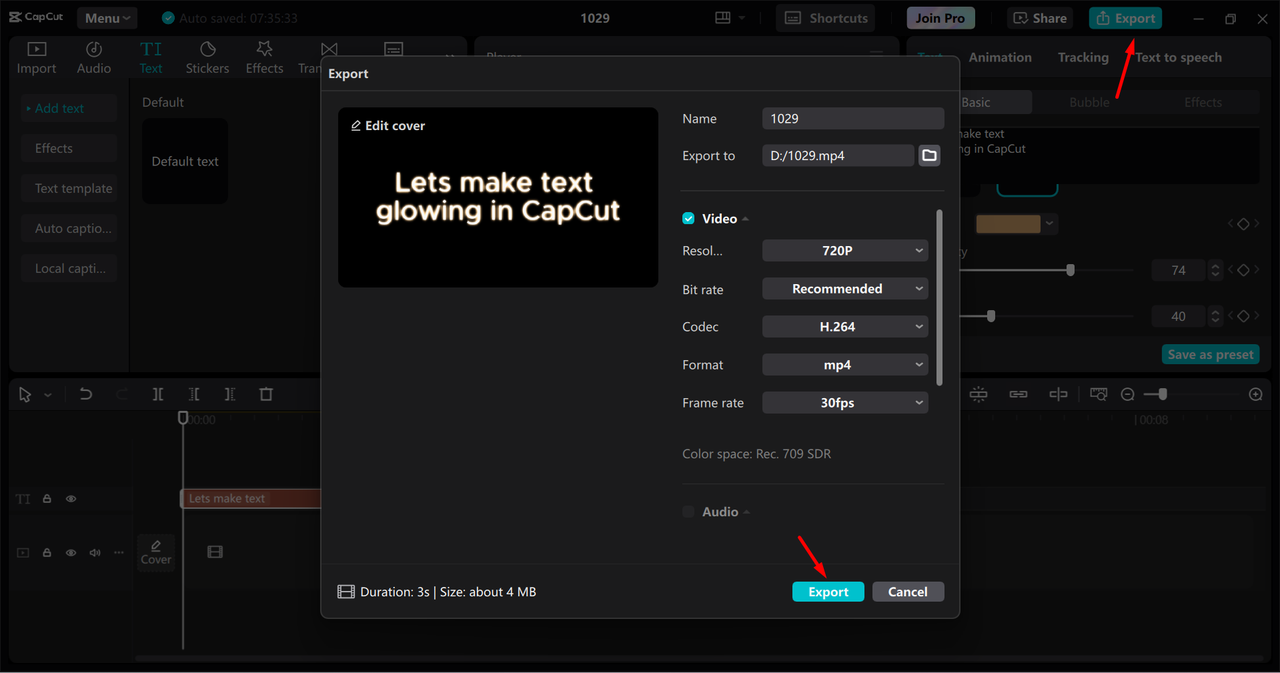Cancel the Export dialog
The image size is (1280, 673).
click(x=908, y=592)
